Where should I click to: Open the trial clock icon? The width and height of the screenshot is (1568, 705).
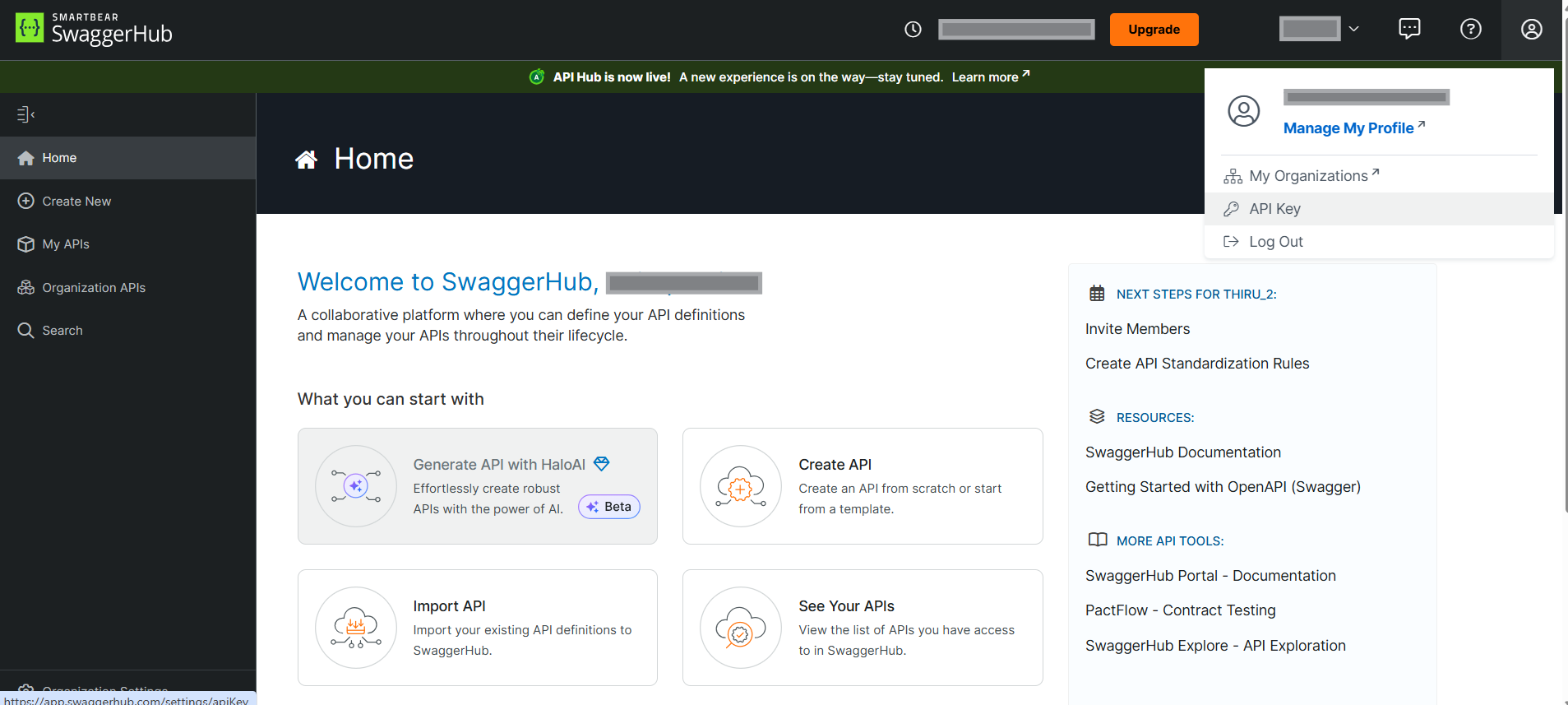[913, 30]
